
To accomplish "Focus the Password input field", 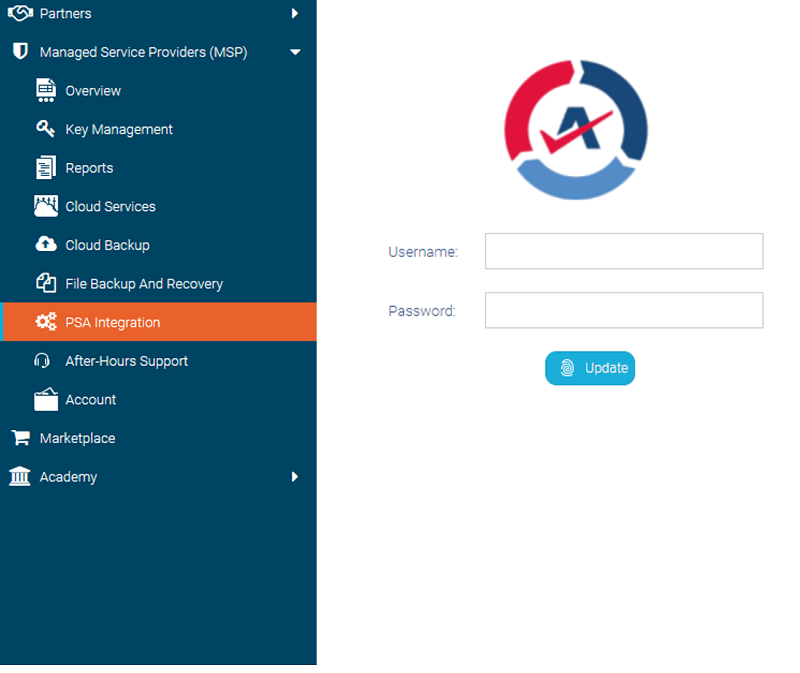I will 624,310.
